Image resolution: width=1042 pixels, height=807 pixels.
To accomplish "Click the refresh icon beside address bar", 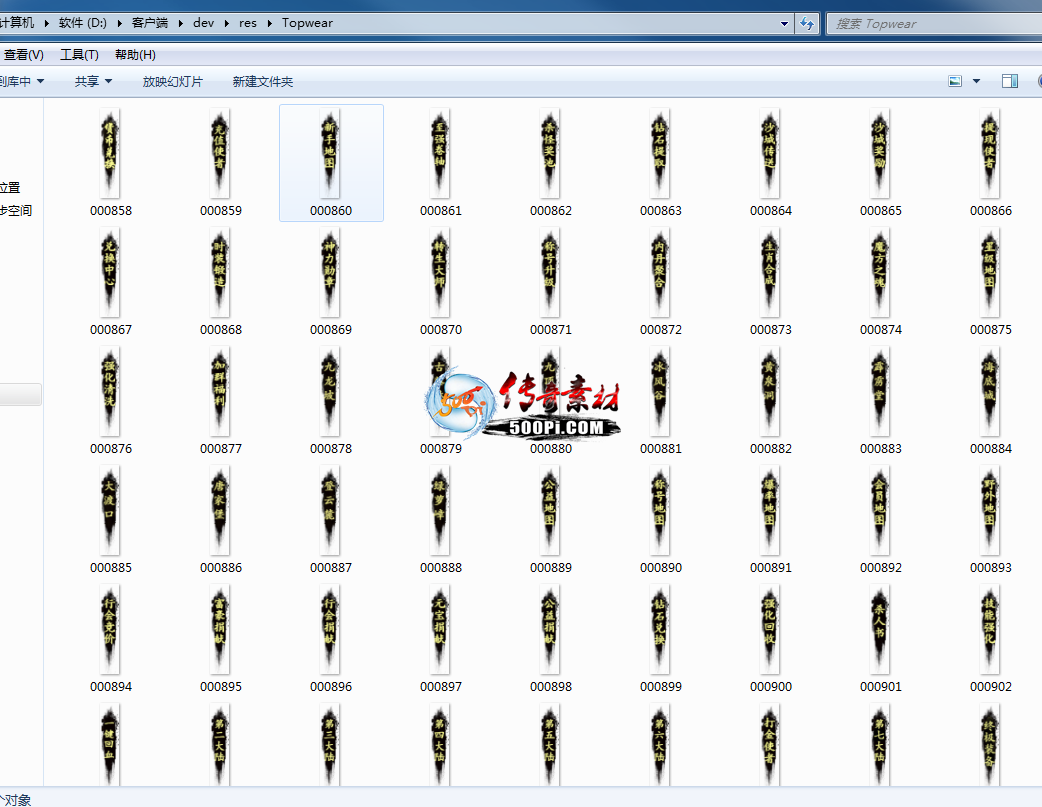I will (807, 23).
